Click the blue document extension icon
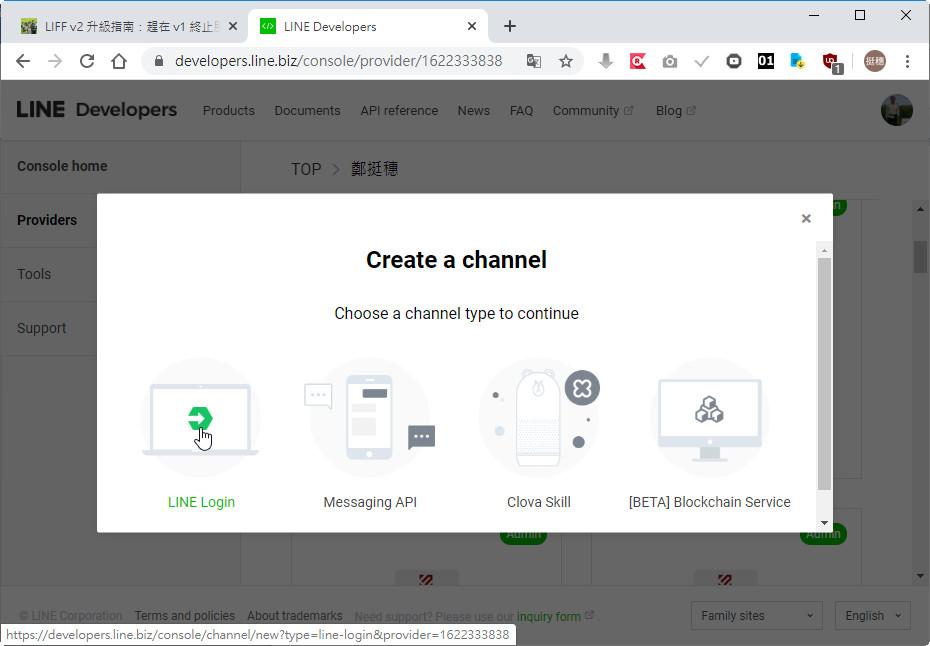This screenshot has height=646, width=930. coord(798,61)
